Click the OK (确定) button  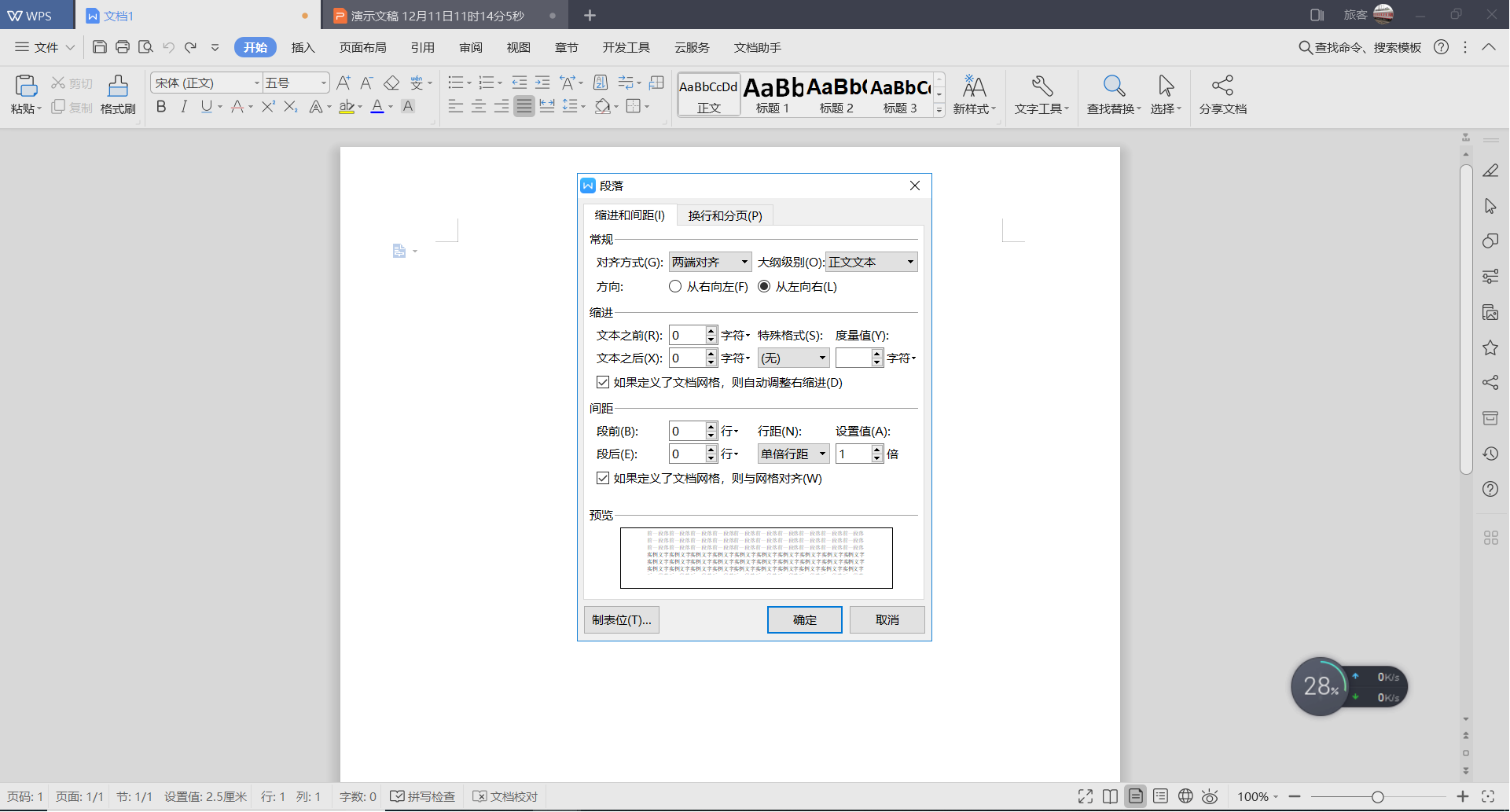pyautogui.click(x=804, y=619)
